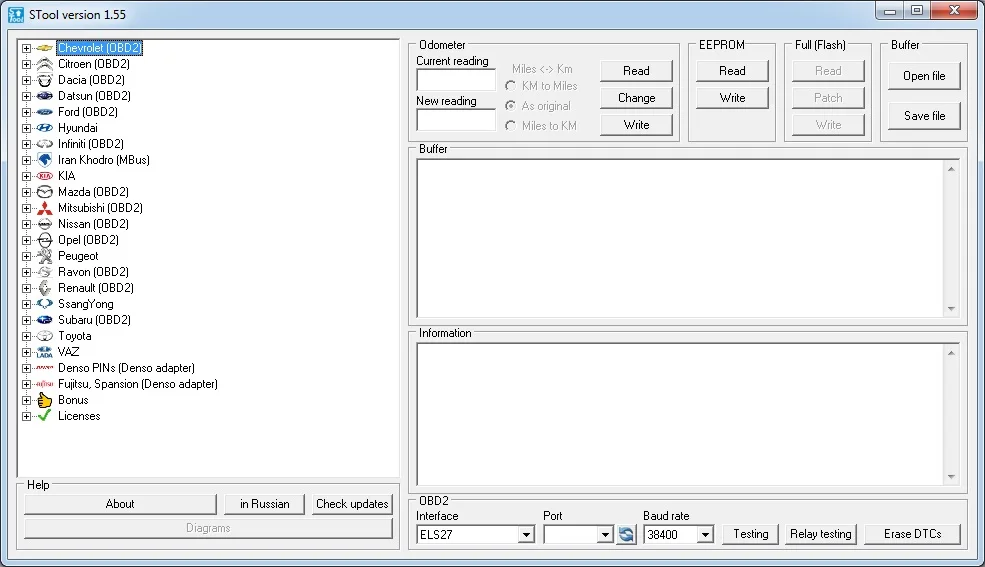The height and width of the screenshot is (567, 985).
Task: Click the Erase DTCs button
Action: click(913, 534)
